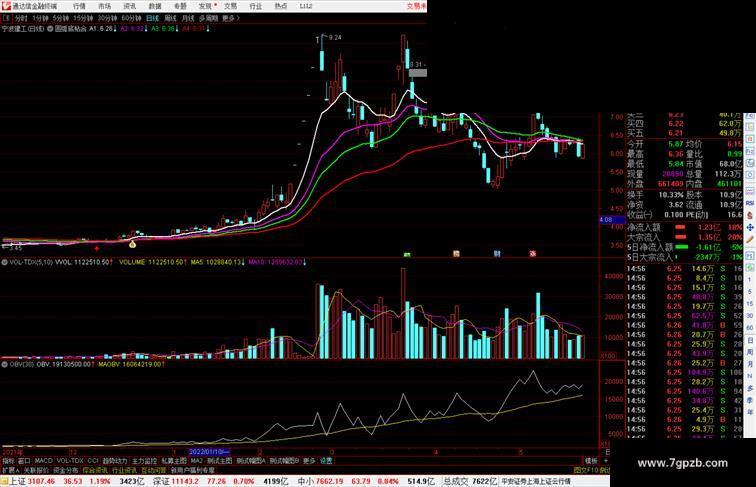Open the 多周期 view
Image resolution: width=756 pixels, height=487 pixels.
[x=208, y=18]
